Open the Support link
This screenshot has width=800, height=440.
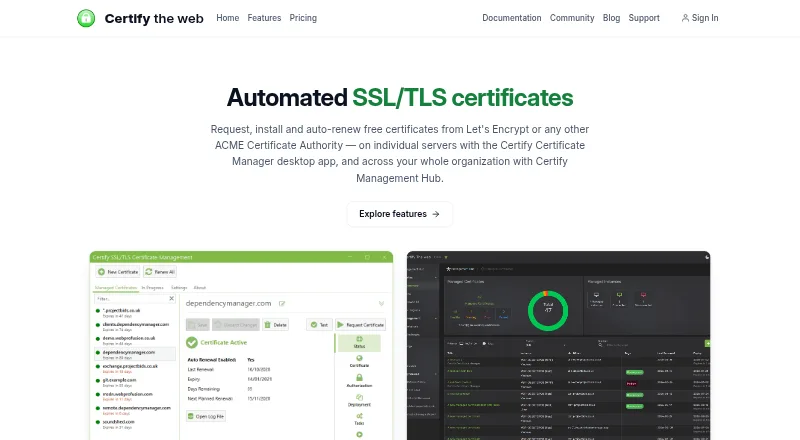click(644, 18)
